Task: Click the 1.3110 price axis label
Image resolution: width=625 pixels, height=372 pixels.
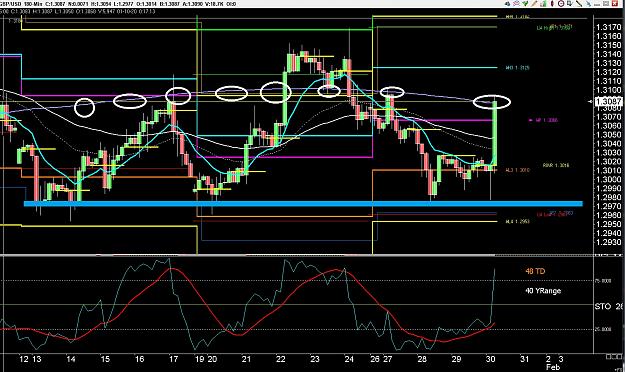Action: click(608, 81)
